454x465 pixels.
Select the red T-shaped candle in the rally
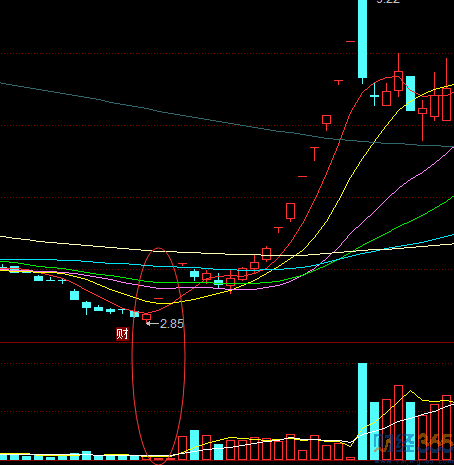coord(314,153)
